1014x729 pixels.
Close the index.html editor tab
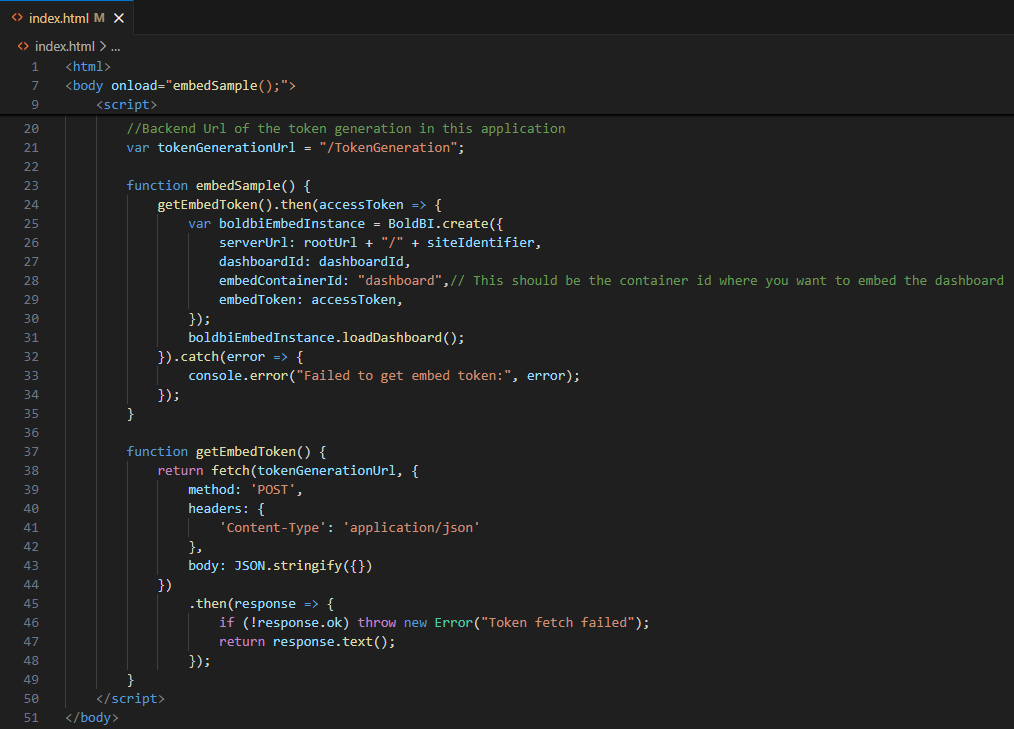pyautogui.click(x=118, y=17)
